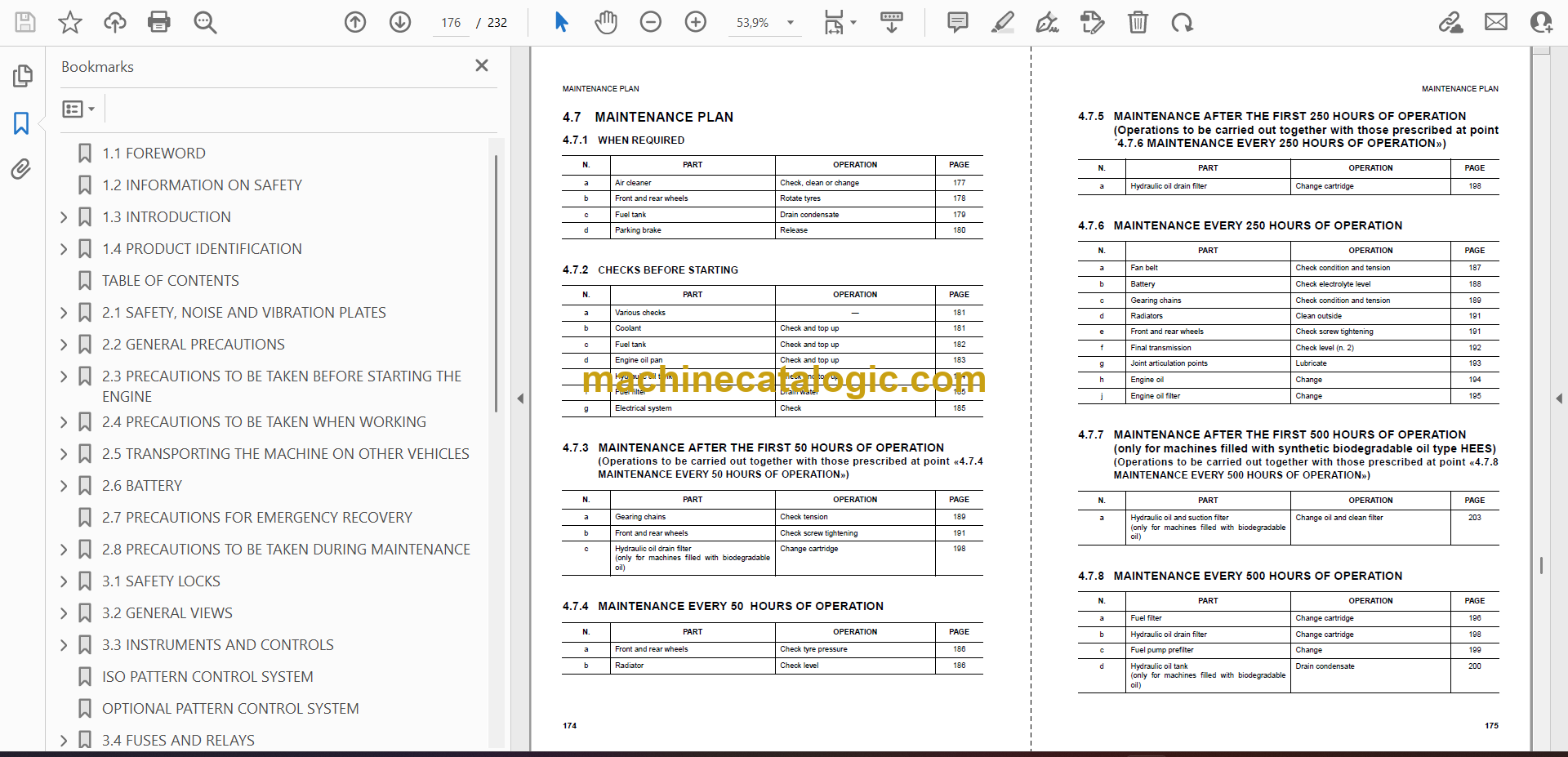Image resolution: width=1568 pixels, height=757 pixels.
Task: Collapse the left navigation pane arrow
Action: tap(520, 399)
